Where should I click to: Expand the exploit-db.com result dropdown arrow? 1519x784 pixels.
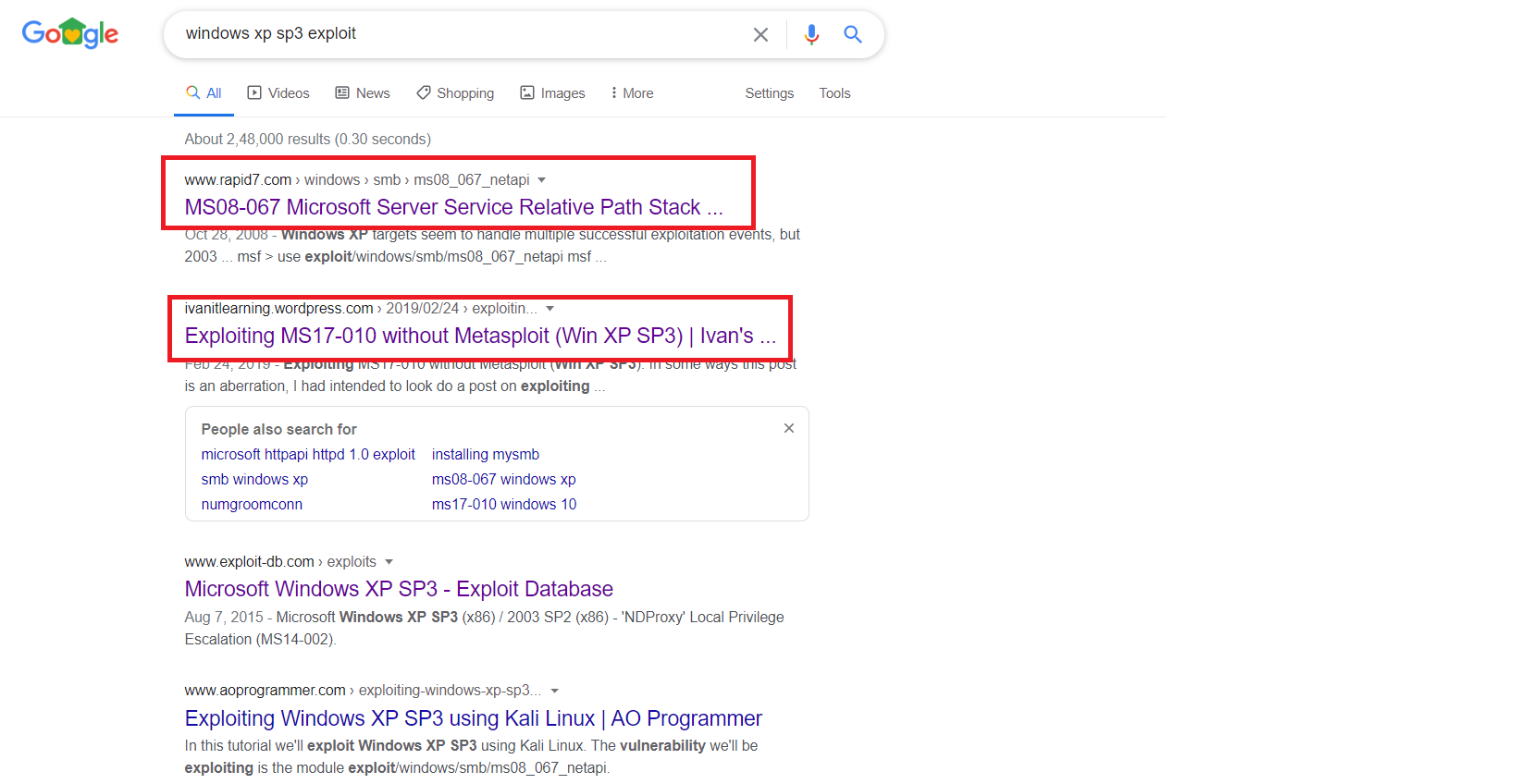[389, 562]
